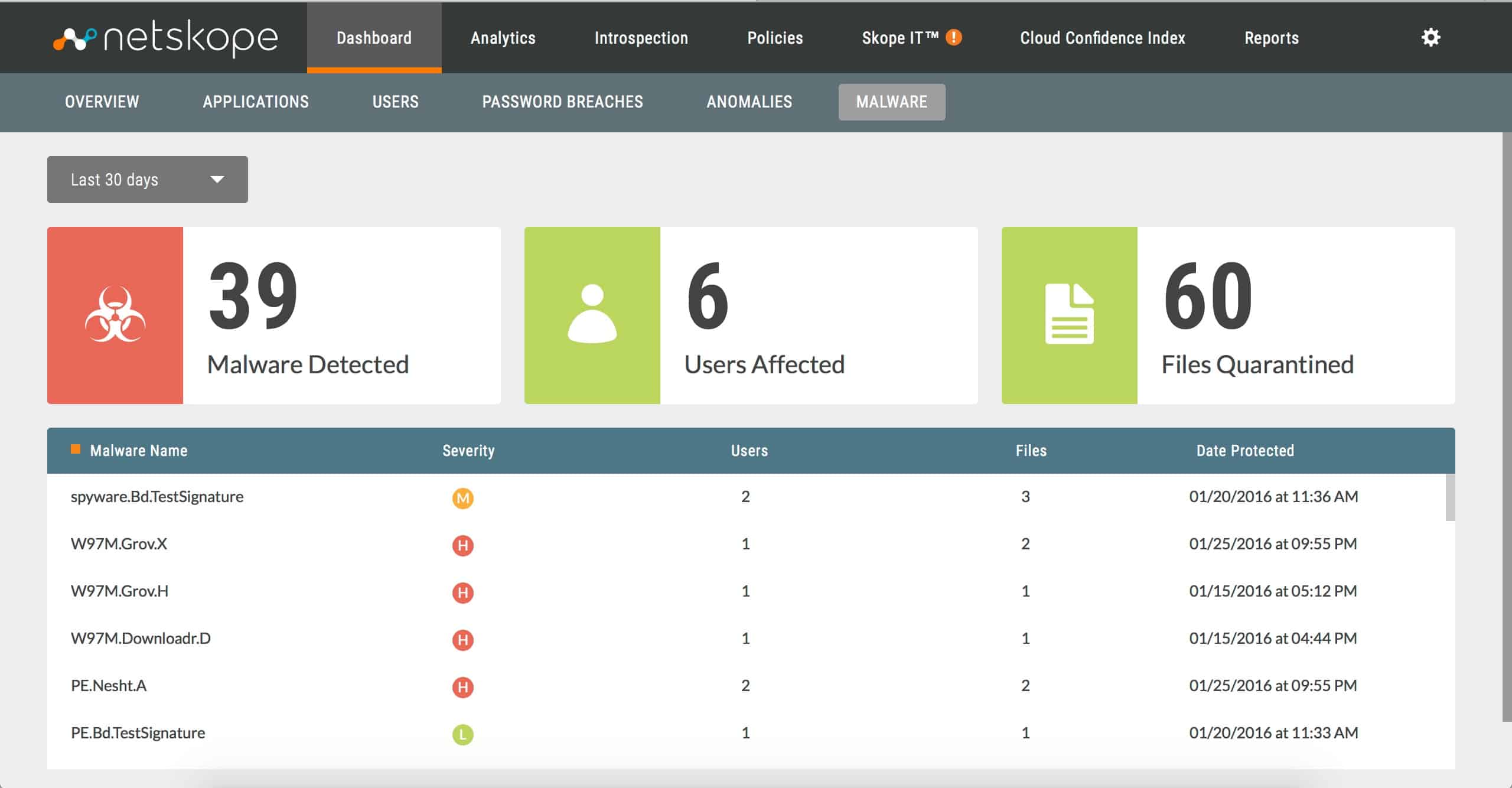The image size is (1512, 788).
Task: Click the malware table scrollbar thumb
Action: pyautogui.click(x=1450, y=497)
